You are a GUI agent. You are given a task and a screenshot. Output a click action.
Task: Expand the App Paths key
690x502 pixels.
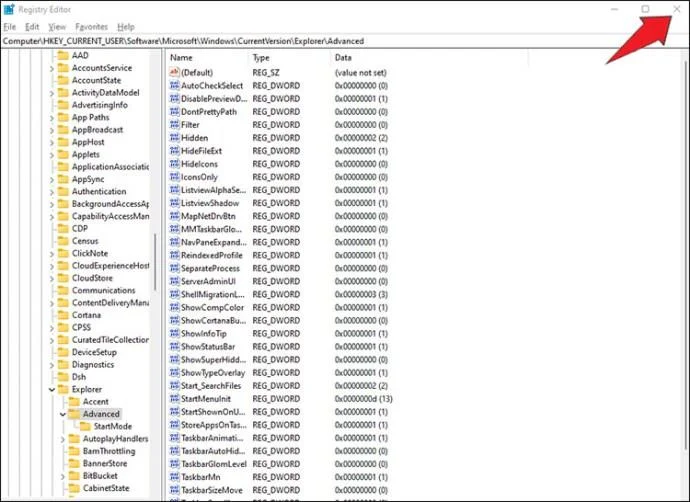click(x=52, y=118)
